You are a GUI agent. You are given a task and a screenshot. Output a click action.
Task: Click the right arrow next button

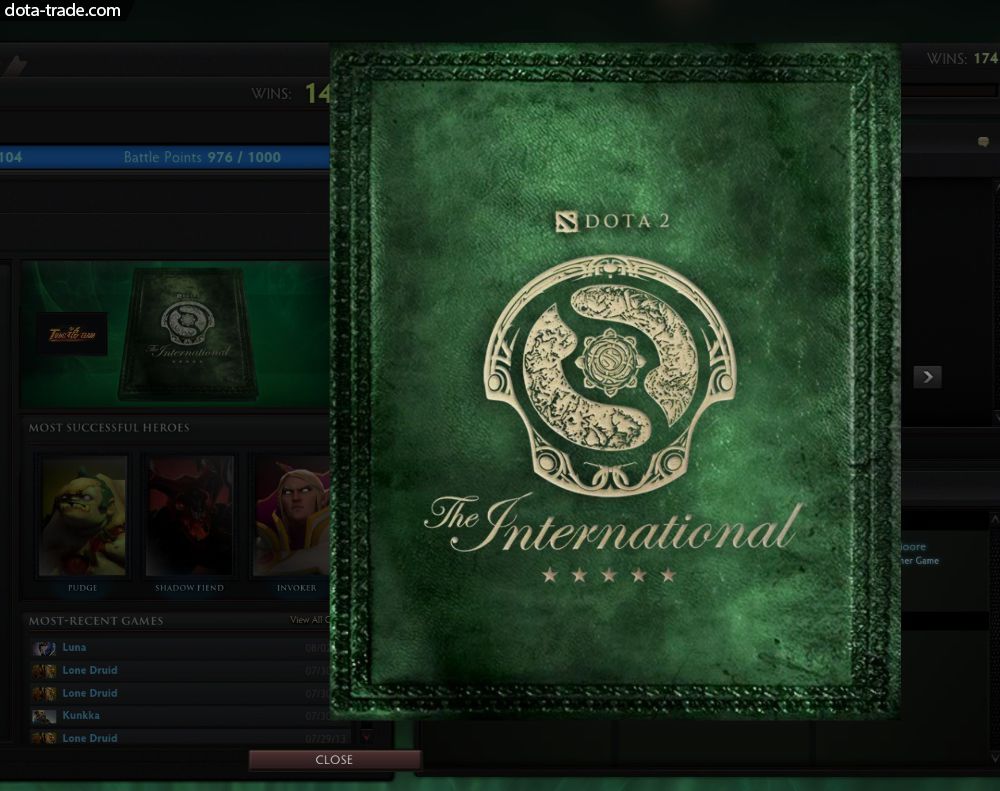pyautogui.click(x=927, y=377)
